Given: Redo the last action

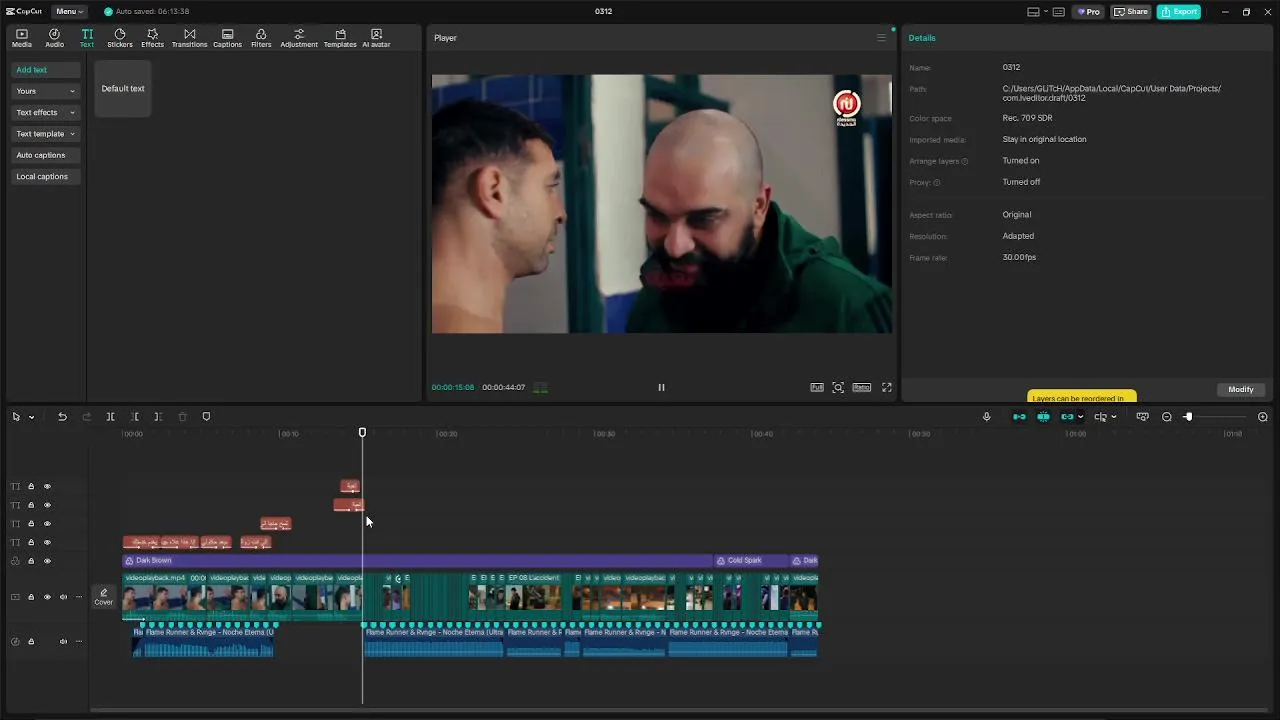Looking at the screenshot, I should 86,417.
